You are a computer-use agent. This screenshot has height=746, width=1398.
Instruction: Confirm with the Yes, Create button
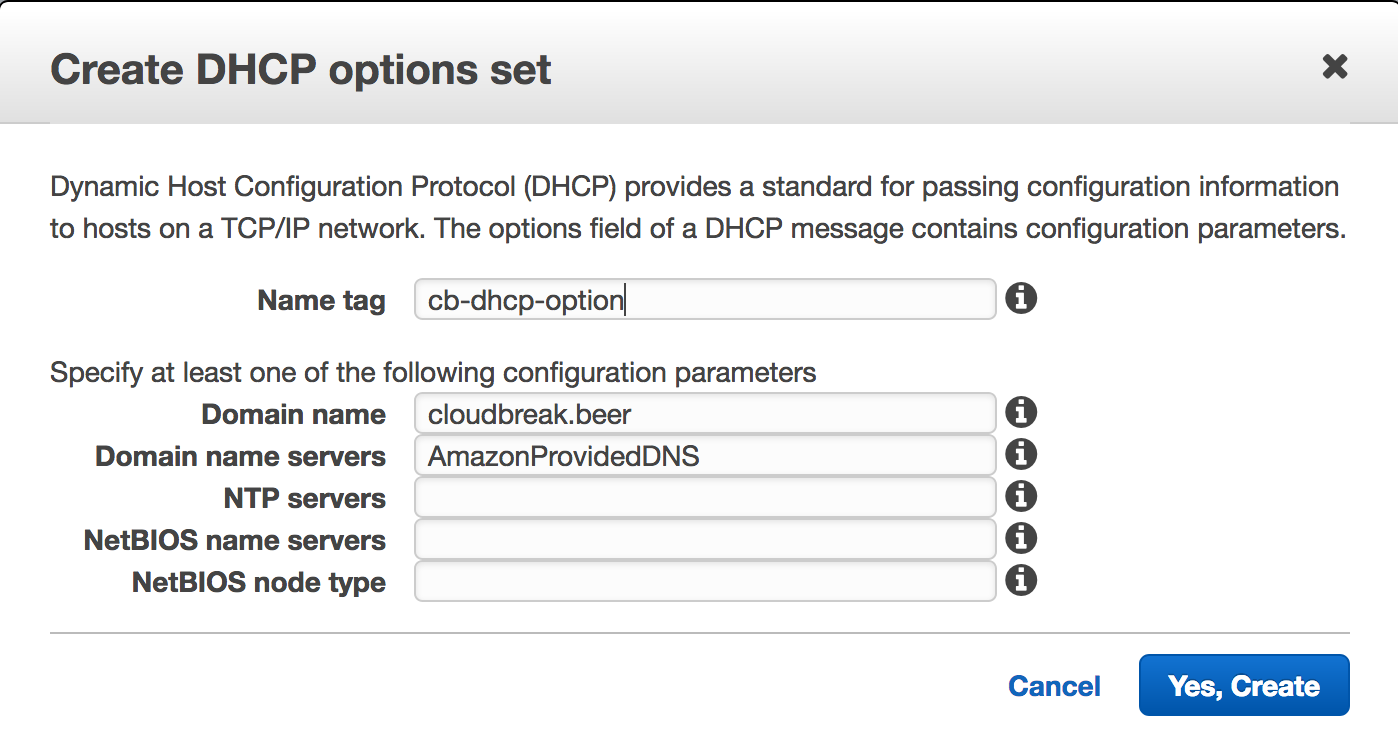coord(1244,685)
